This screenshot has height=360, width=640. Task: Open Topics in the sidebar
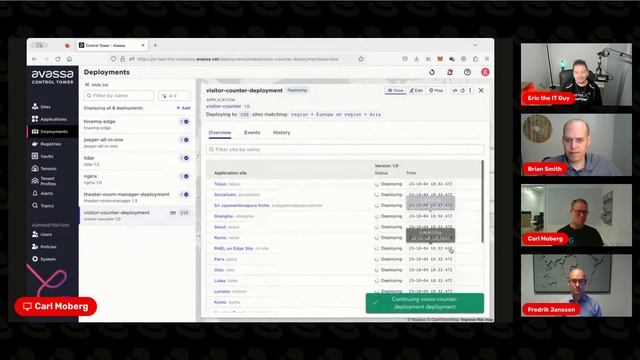[43, 205]
